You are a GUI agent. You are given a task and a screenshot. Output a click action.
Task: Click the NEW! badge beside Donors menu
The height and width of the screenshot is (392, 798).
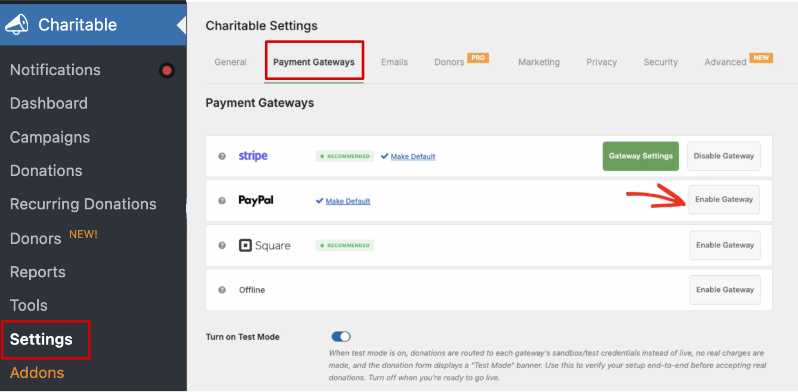83,235
